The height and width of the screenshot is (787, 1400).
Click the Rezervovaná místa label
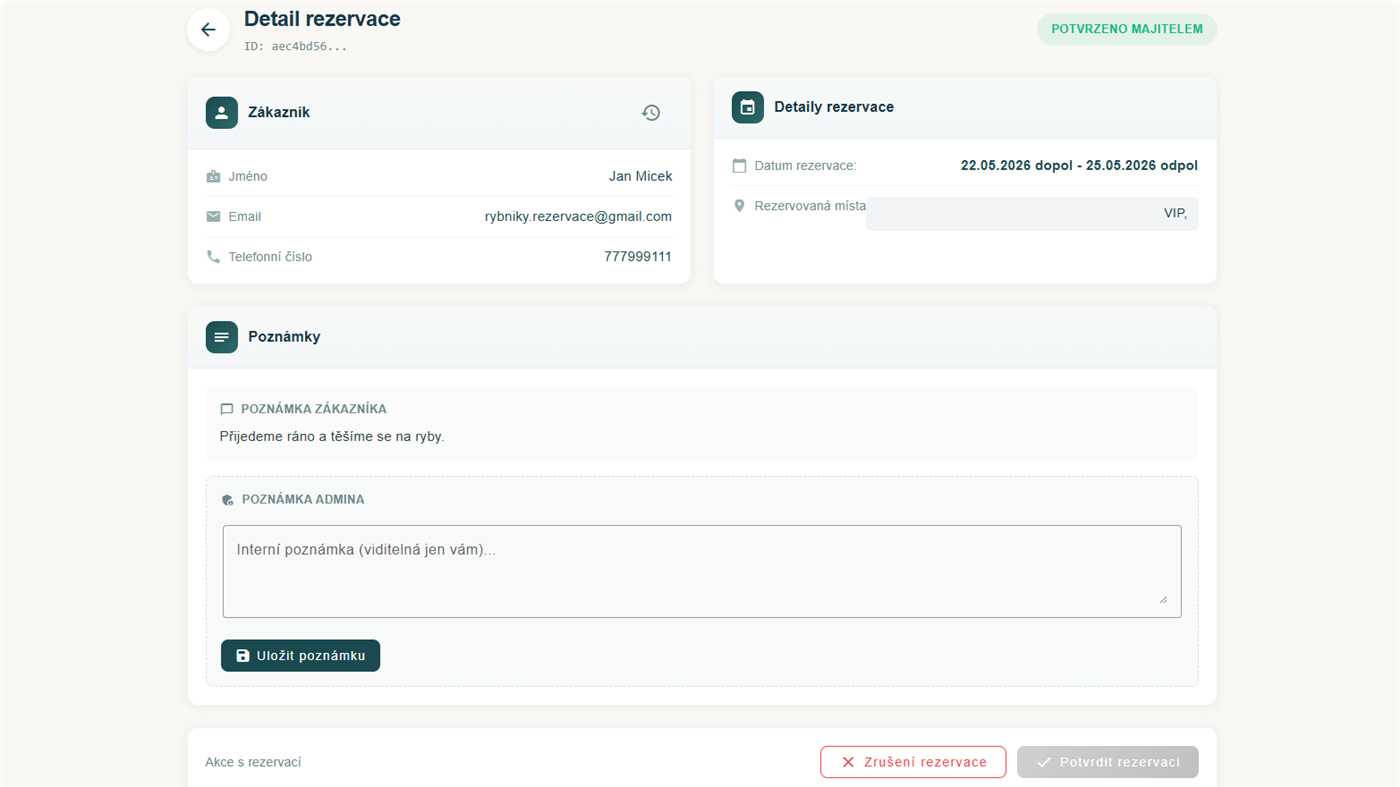tap(810, 206)
